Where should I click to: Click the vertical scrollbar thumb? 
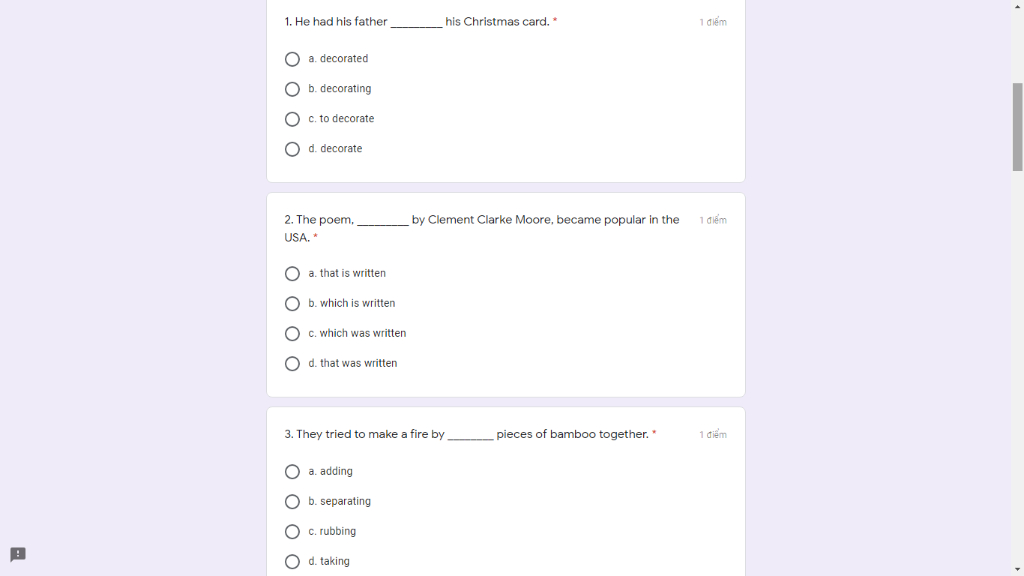1017,127
